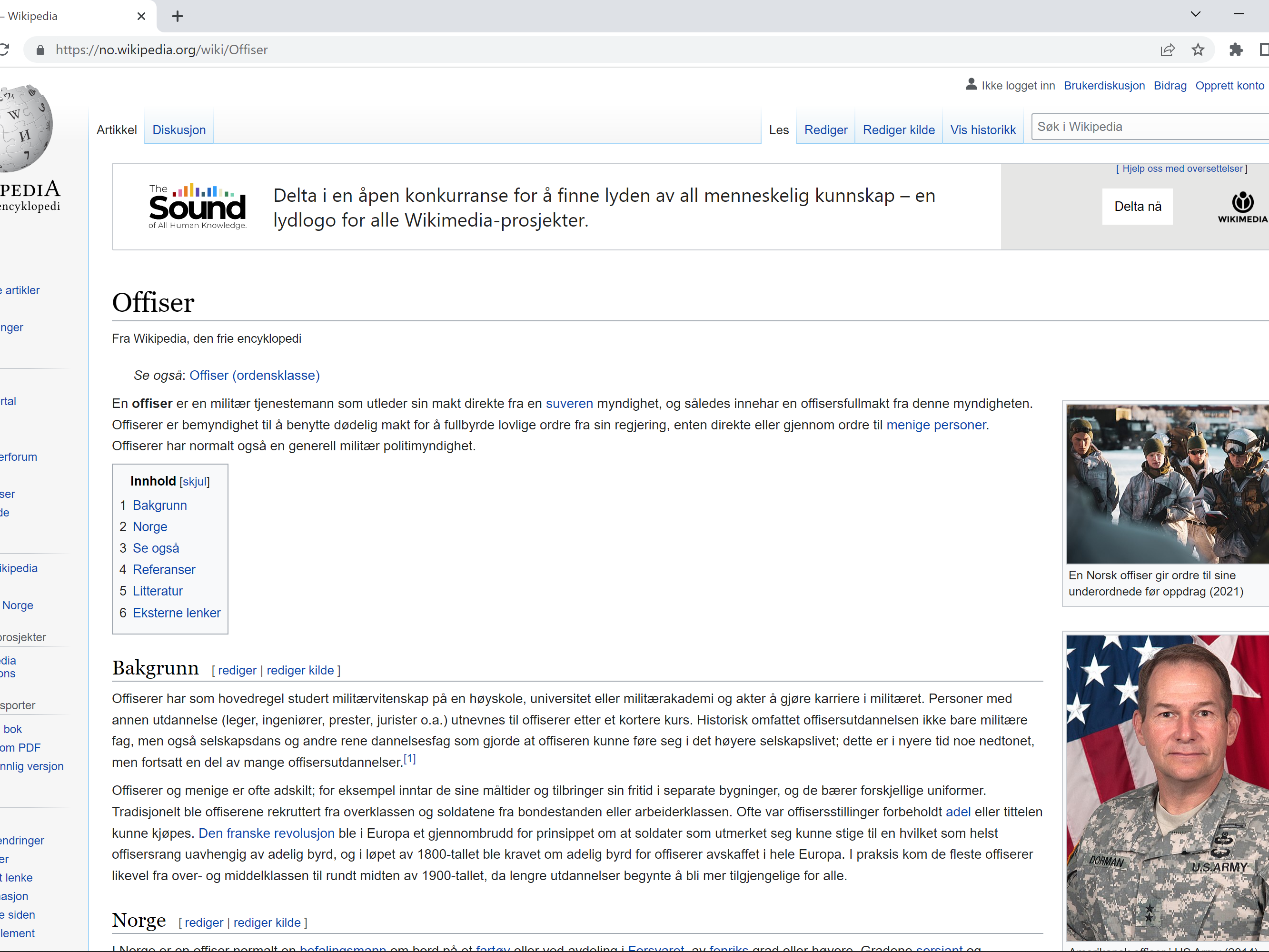Select the Artikkel tab
This screenshot has height=952, width=1269.
point(117,129)
